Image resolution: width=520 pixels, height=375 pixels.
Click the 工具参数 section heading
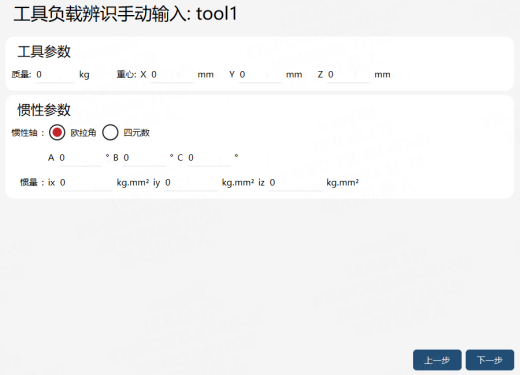tap(44, 52)
